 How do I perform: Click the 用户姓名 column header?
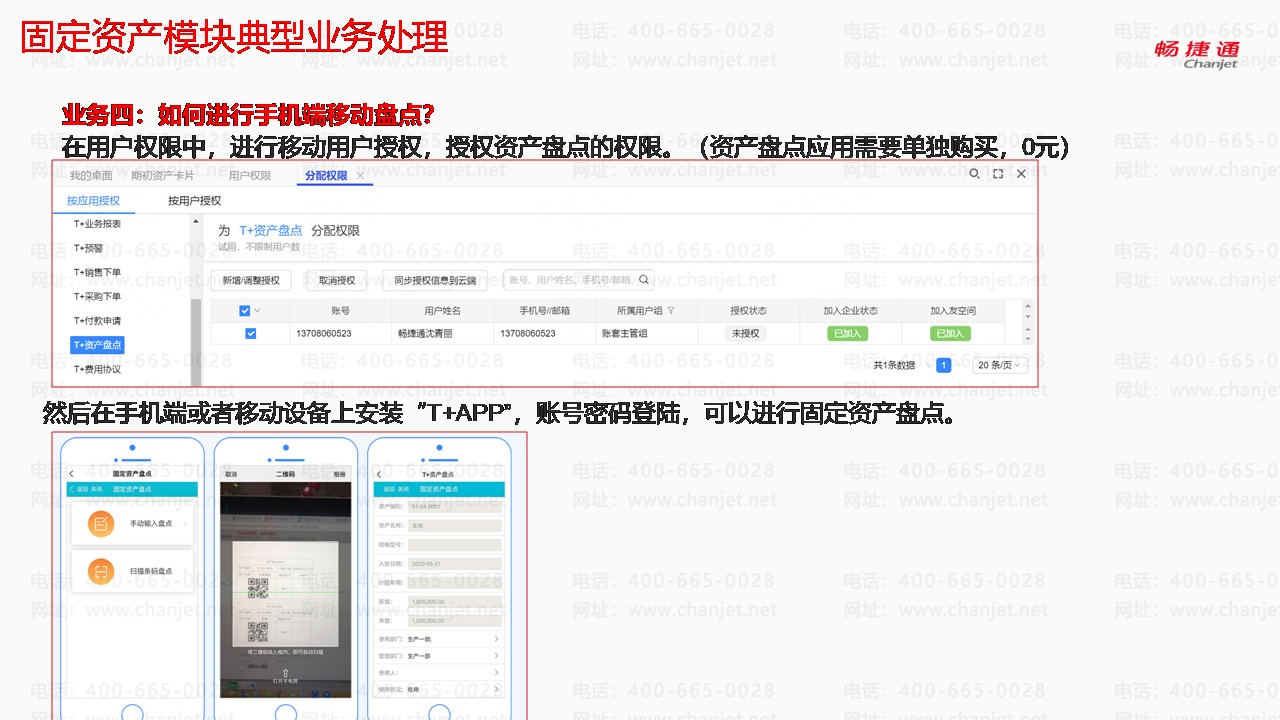[x=442, y=311]
